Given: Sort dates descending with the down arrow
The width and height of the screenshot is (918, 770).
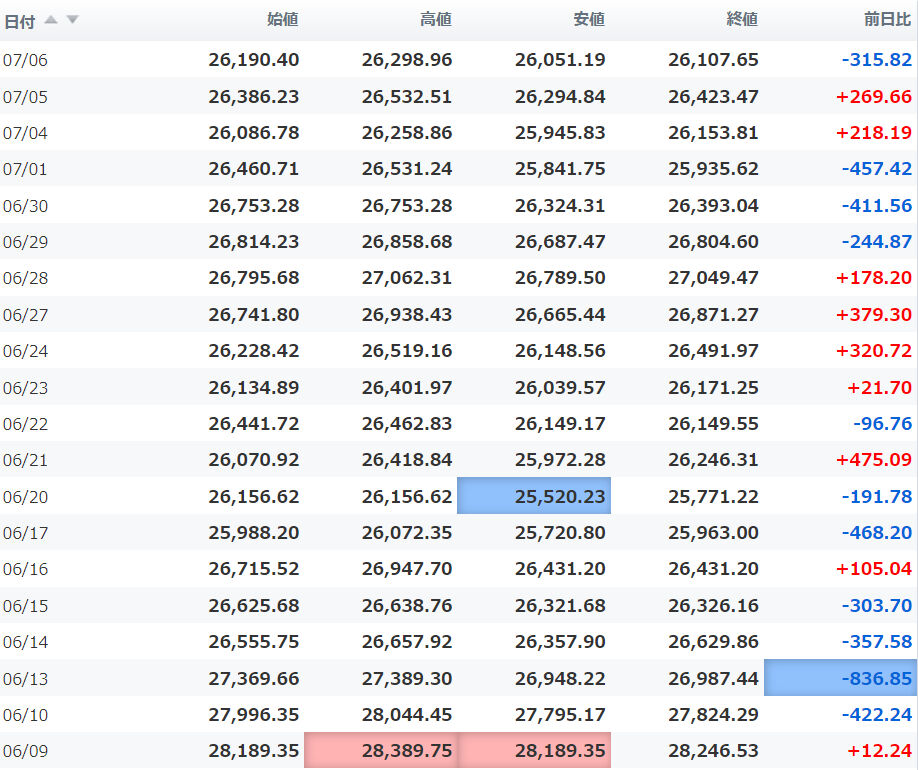Looking at the screenshot, I should (72, 20).
